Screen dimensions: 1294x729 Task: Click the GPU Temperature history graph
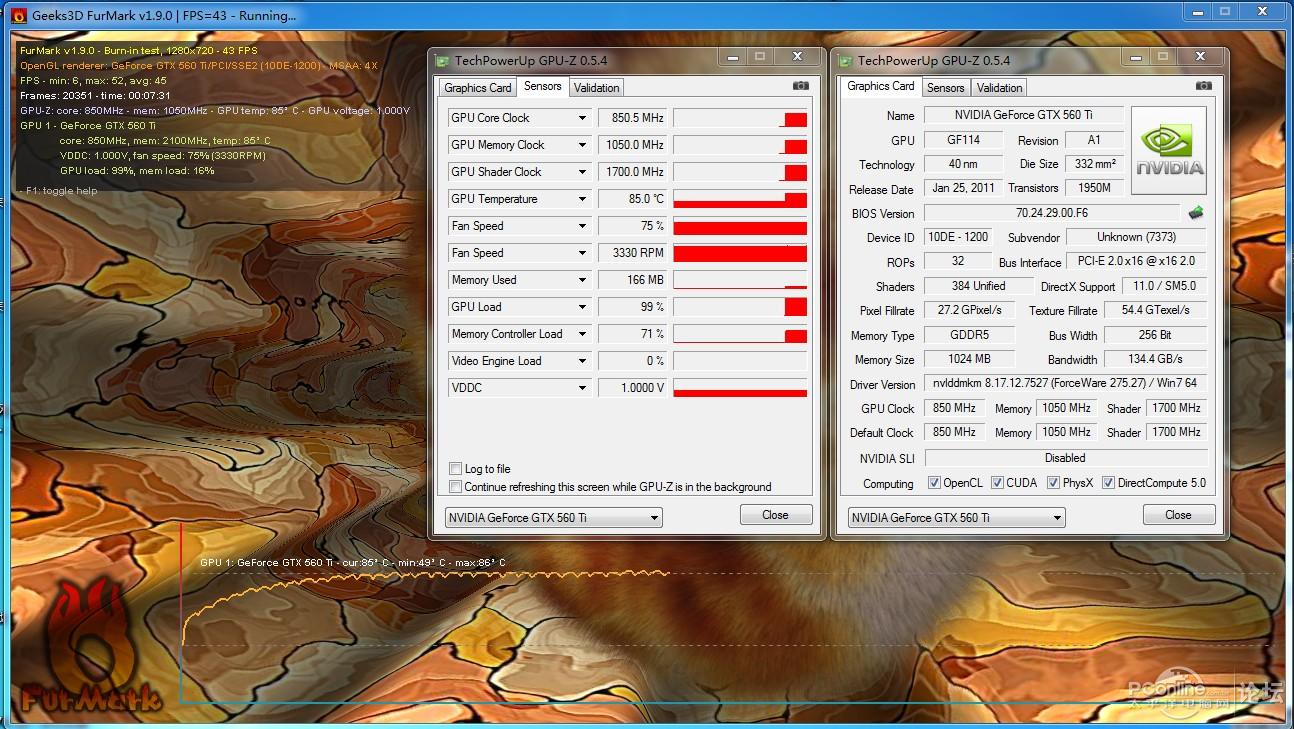pos(740,199)
